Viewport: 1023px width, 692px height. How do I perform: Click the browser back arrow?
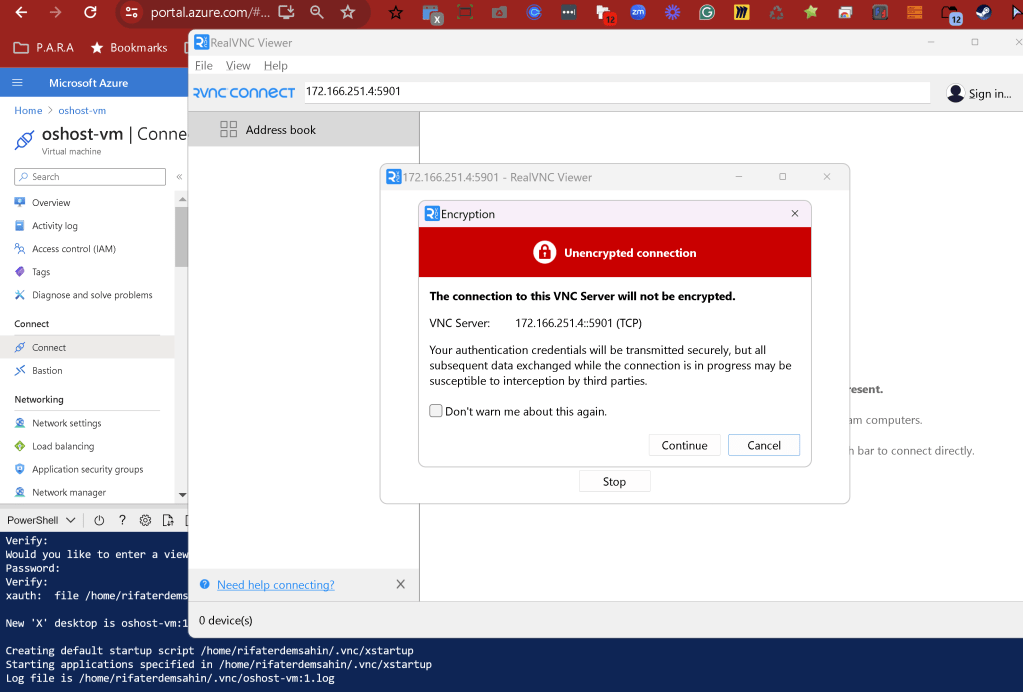tap(21, 12)
